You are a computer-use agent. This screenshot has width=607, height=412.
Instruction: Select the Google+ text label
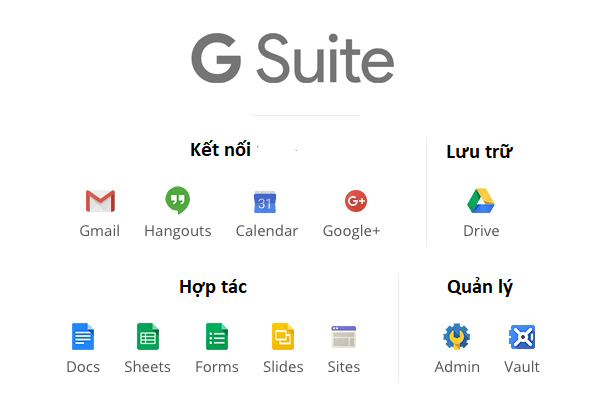point(352,232)
